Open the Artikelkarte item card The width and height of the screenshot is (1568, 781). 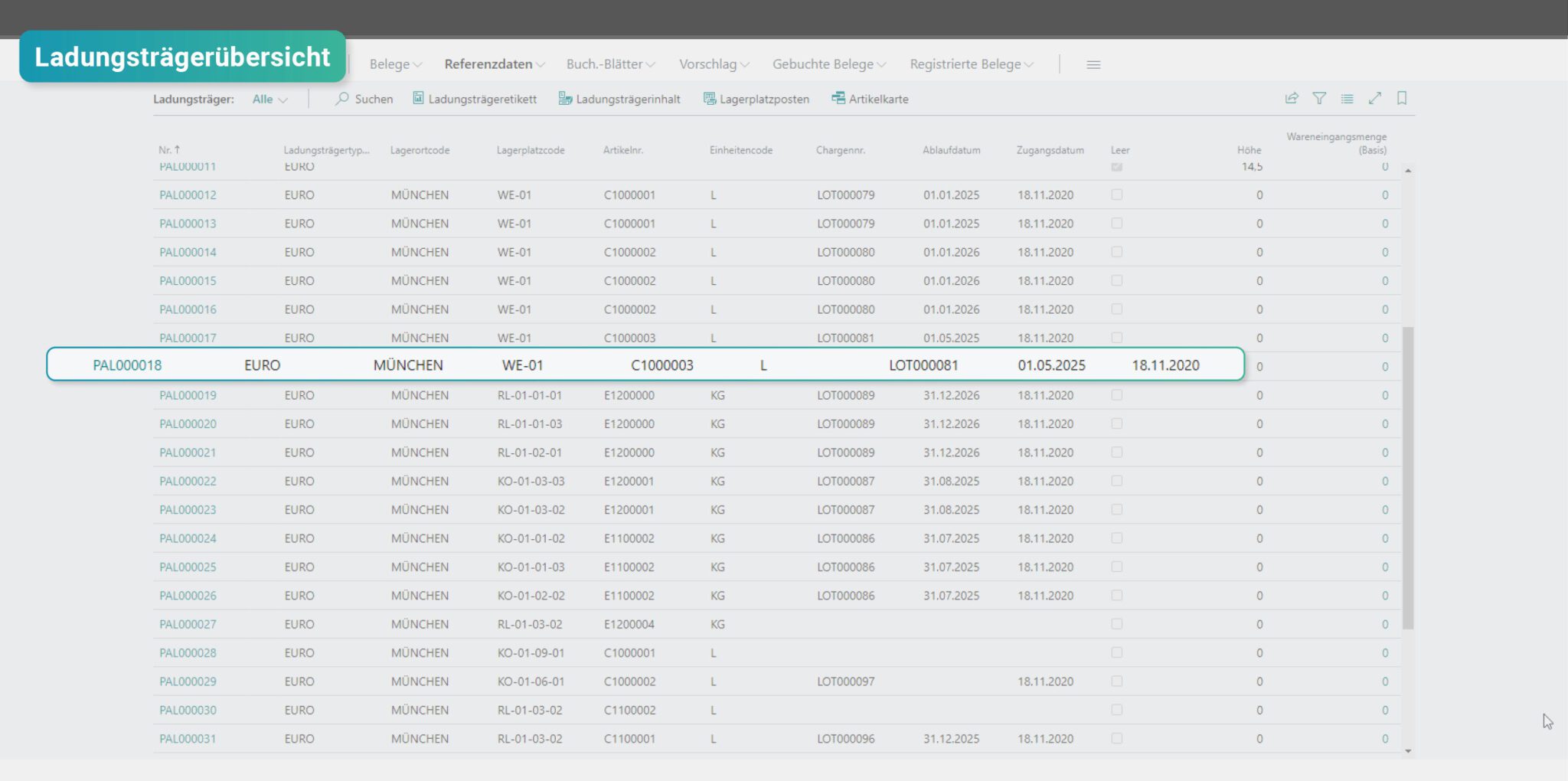[x=870, y=99]
